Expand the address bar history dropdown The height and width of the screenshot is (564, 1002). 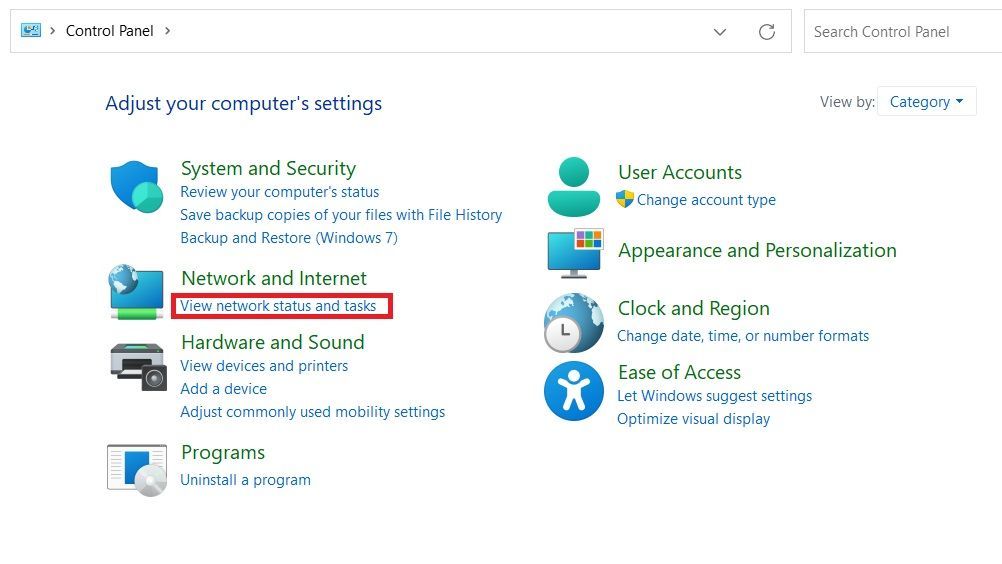point(720,32)
